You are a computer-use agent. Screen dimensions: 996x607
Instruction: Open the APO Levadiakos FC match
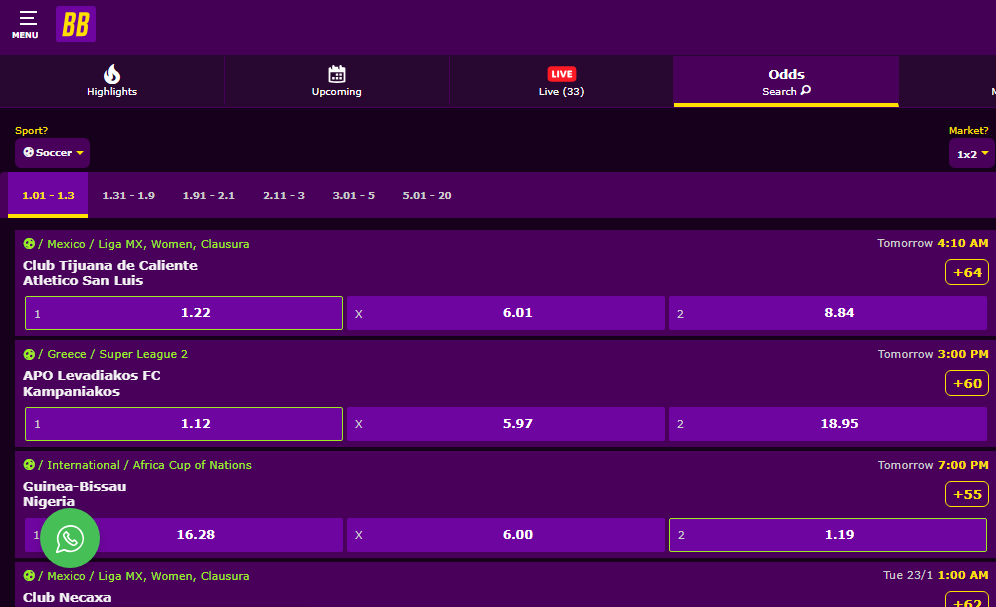tap(91, 384)
